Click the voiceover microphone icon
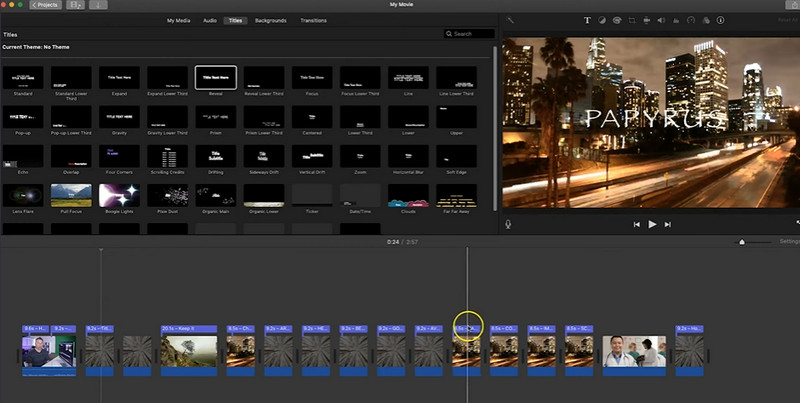The image size is (800, 403). [508, 224]
